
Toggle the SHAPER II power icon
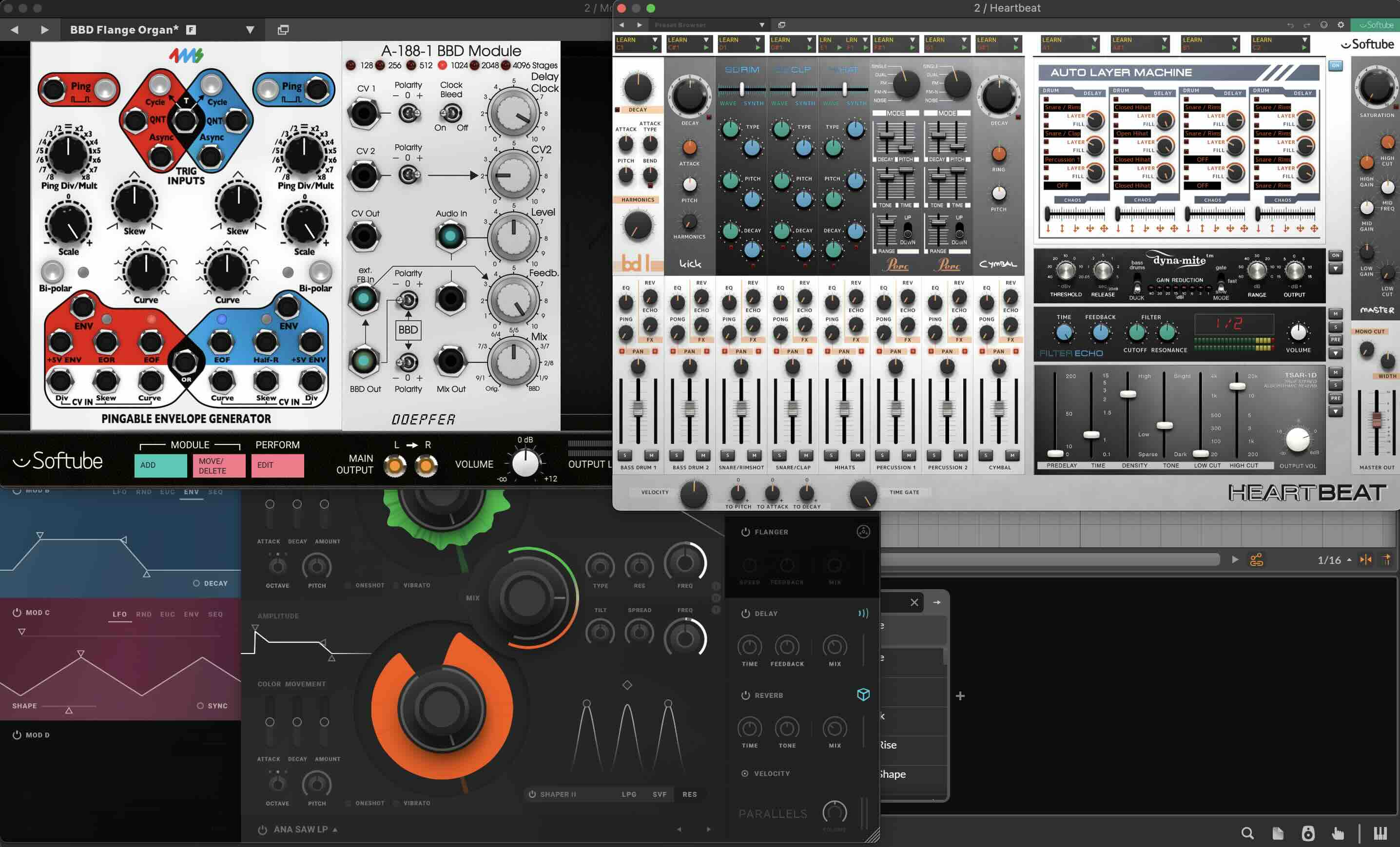tap(532, 794)
